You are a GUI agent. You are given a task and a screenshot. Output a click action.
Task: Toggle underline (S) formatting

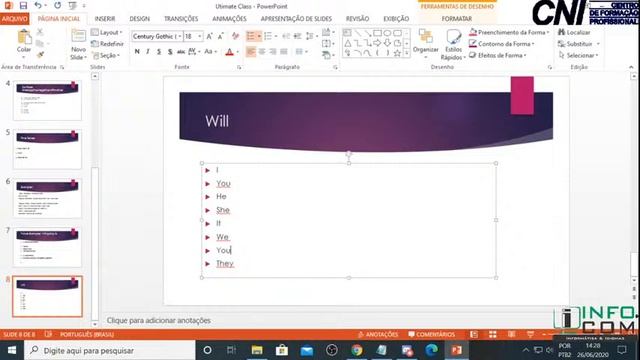coord(159,52)
